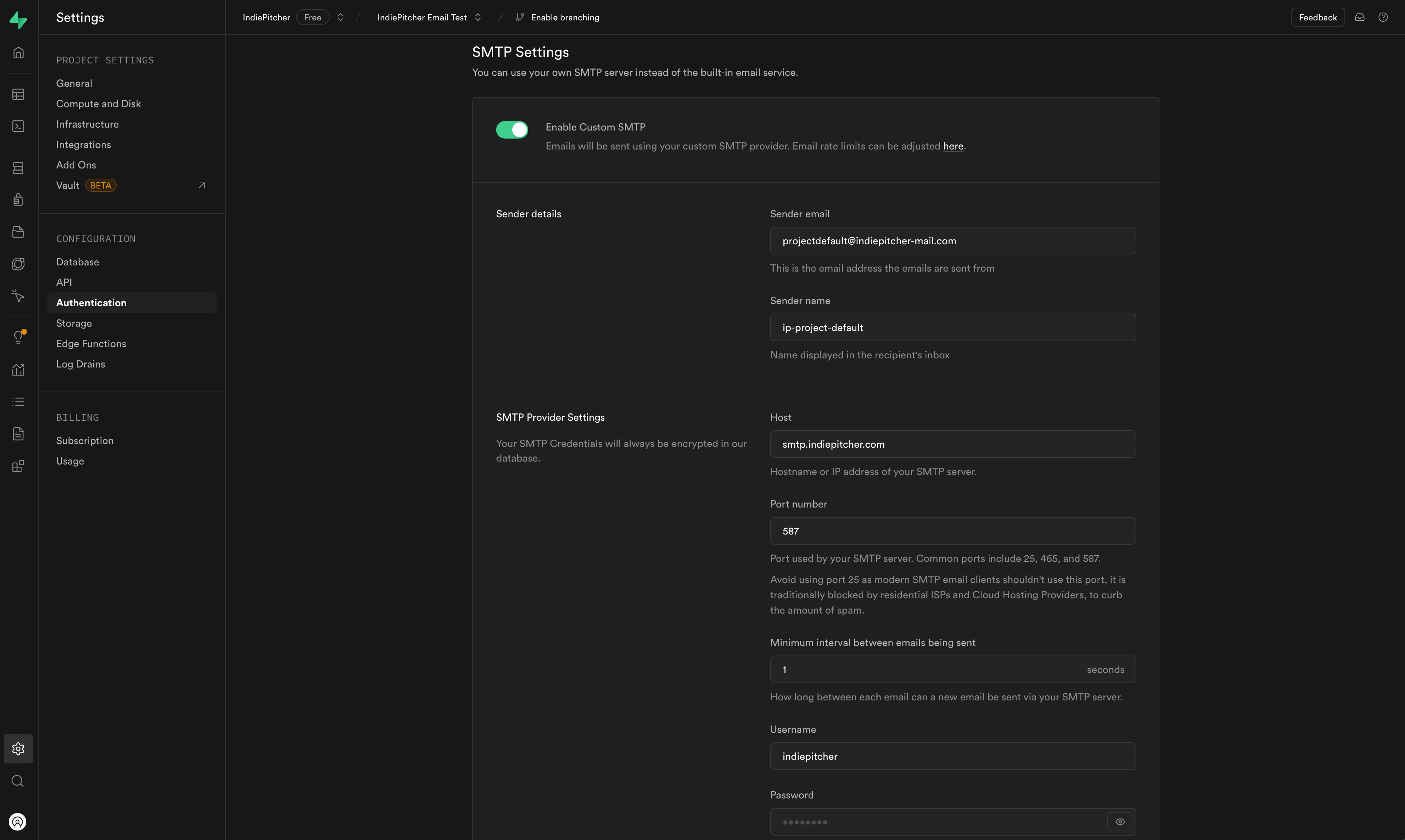Open the SQL Editor icon
This screenshot has height=840, width=1405.
[18, 126]
